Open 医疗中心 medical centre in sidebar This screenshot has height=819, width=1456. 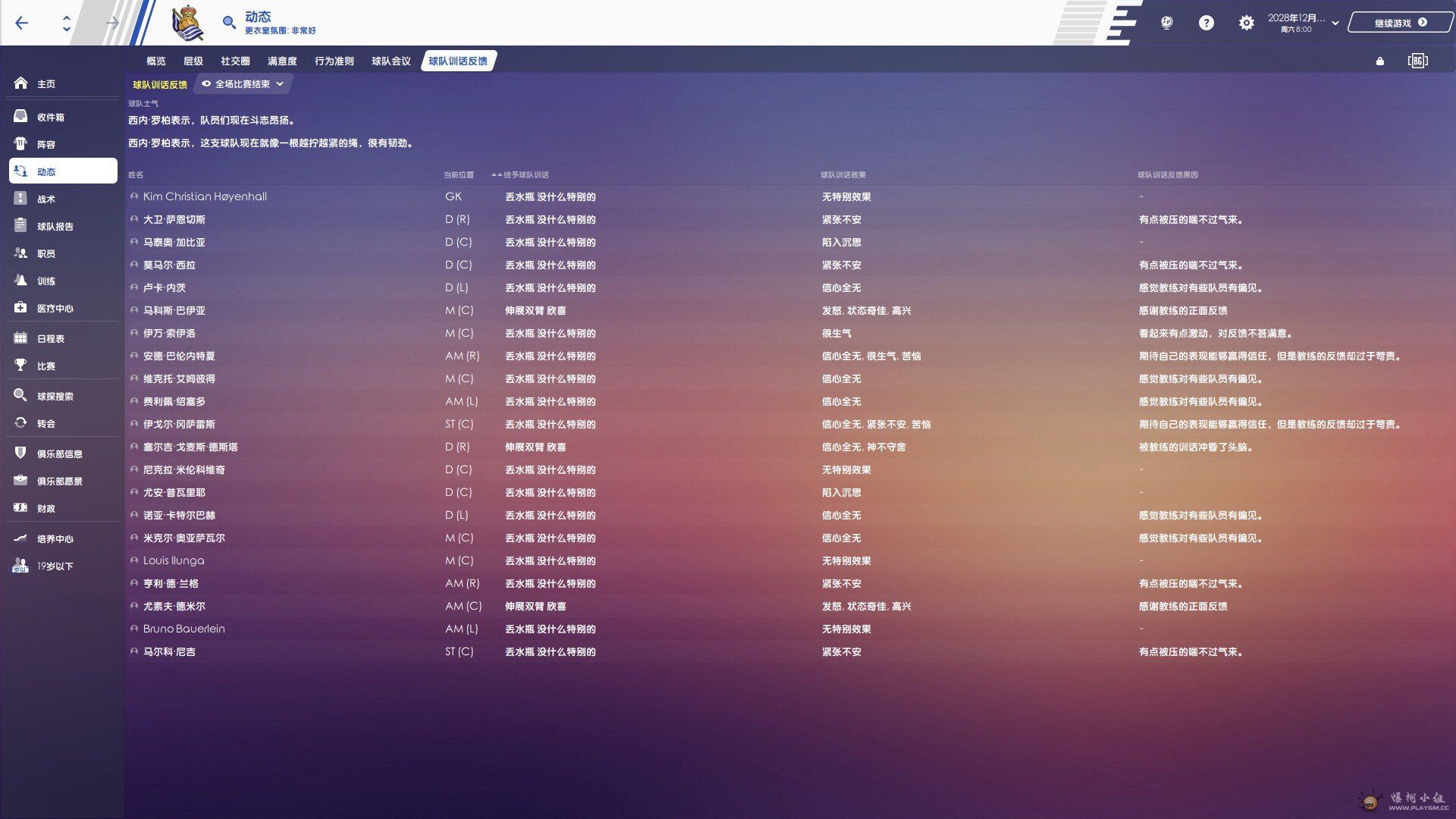click(55, 308)
